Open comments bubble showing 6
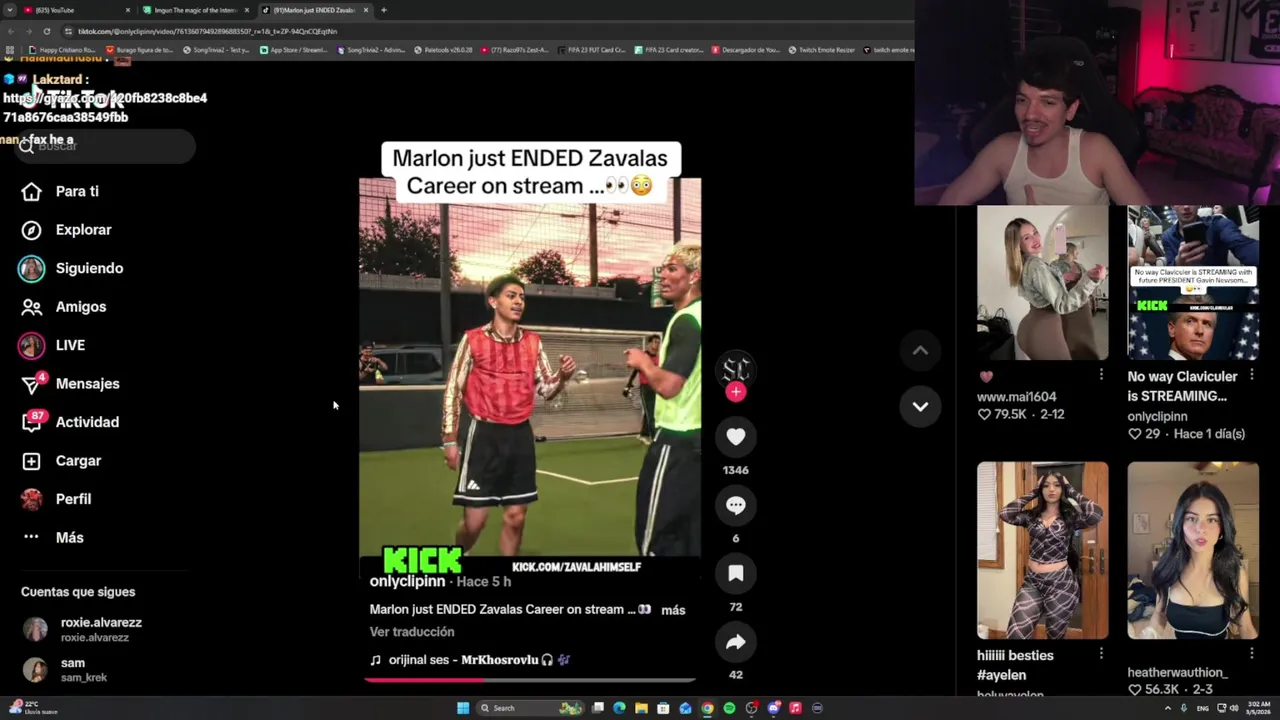Image resolution: width=1280 pixels, height=720 pixels. 735,505
